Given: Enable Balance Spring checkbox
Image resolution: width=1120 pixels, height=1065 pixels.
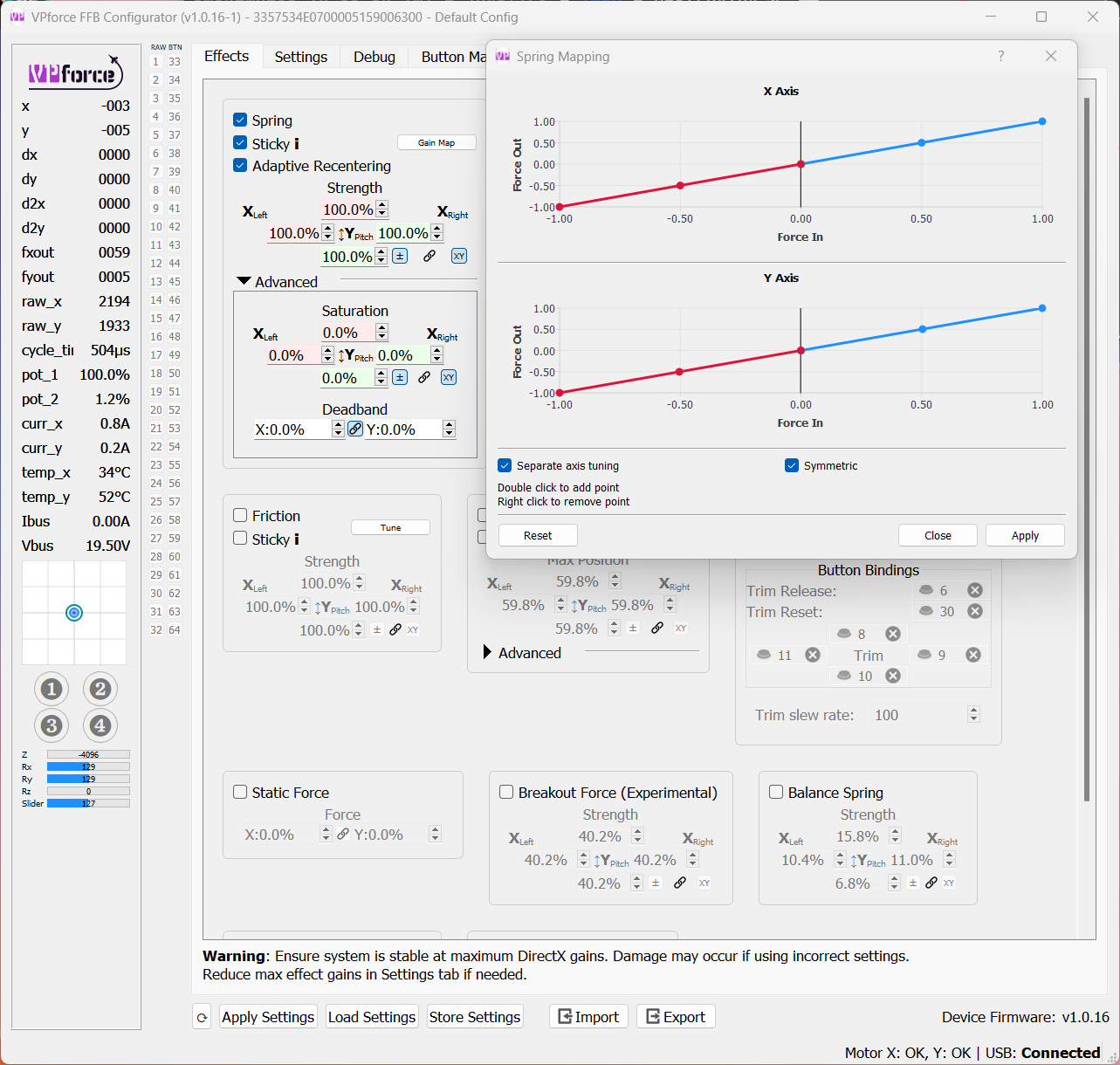Looking at the screenshot, I should pyautogui.click(x=776, y=792).
